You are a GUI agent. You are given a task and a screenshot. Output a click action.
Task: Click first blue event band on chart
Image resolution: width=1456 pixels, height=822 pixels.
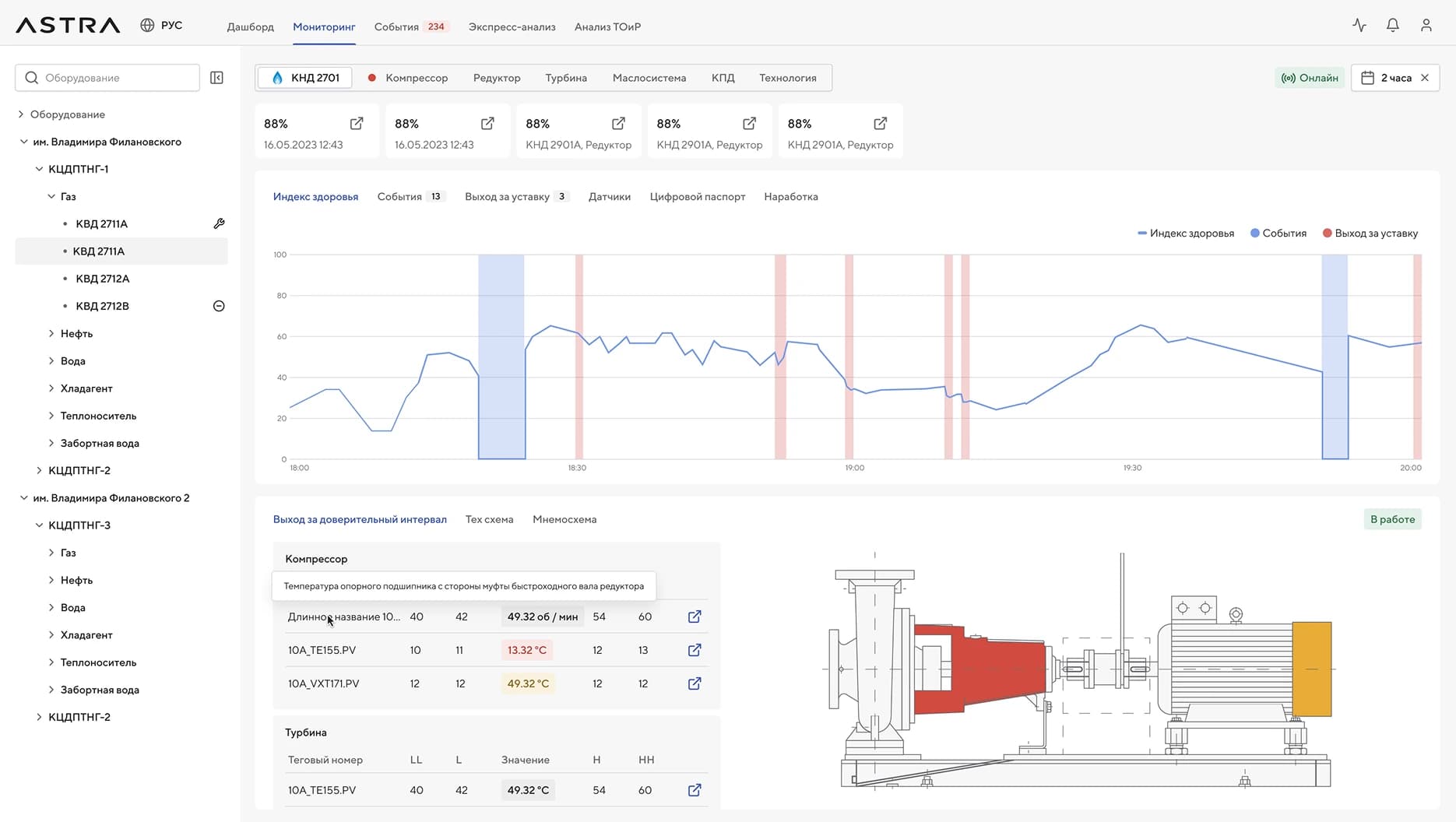tap(501, 357)
